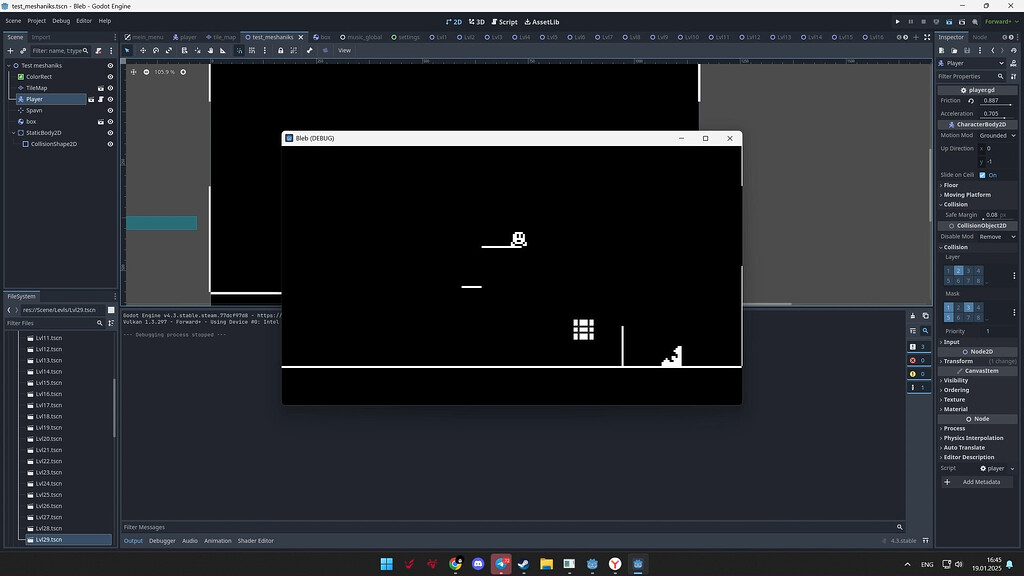
Task: Adjust the Safe Margin slider
Action: [997, 215]
